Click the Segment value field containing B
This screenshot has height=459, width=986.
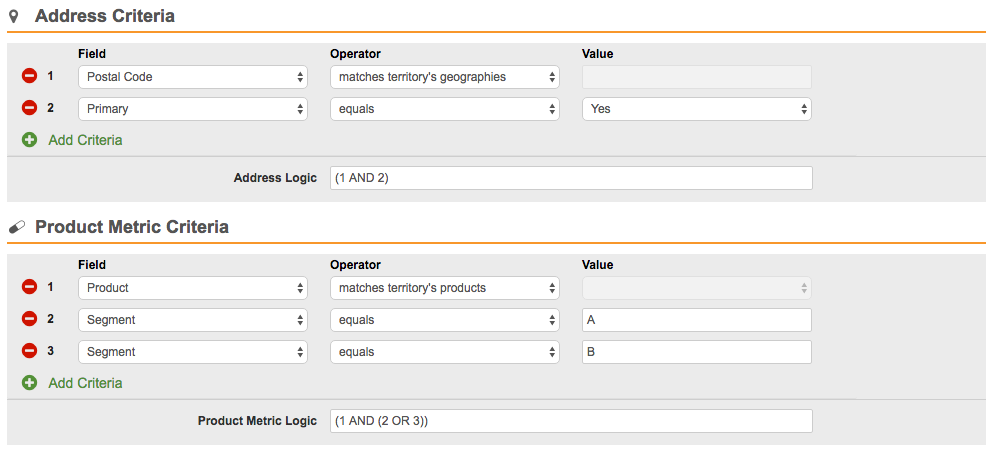coord(696,352)
